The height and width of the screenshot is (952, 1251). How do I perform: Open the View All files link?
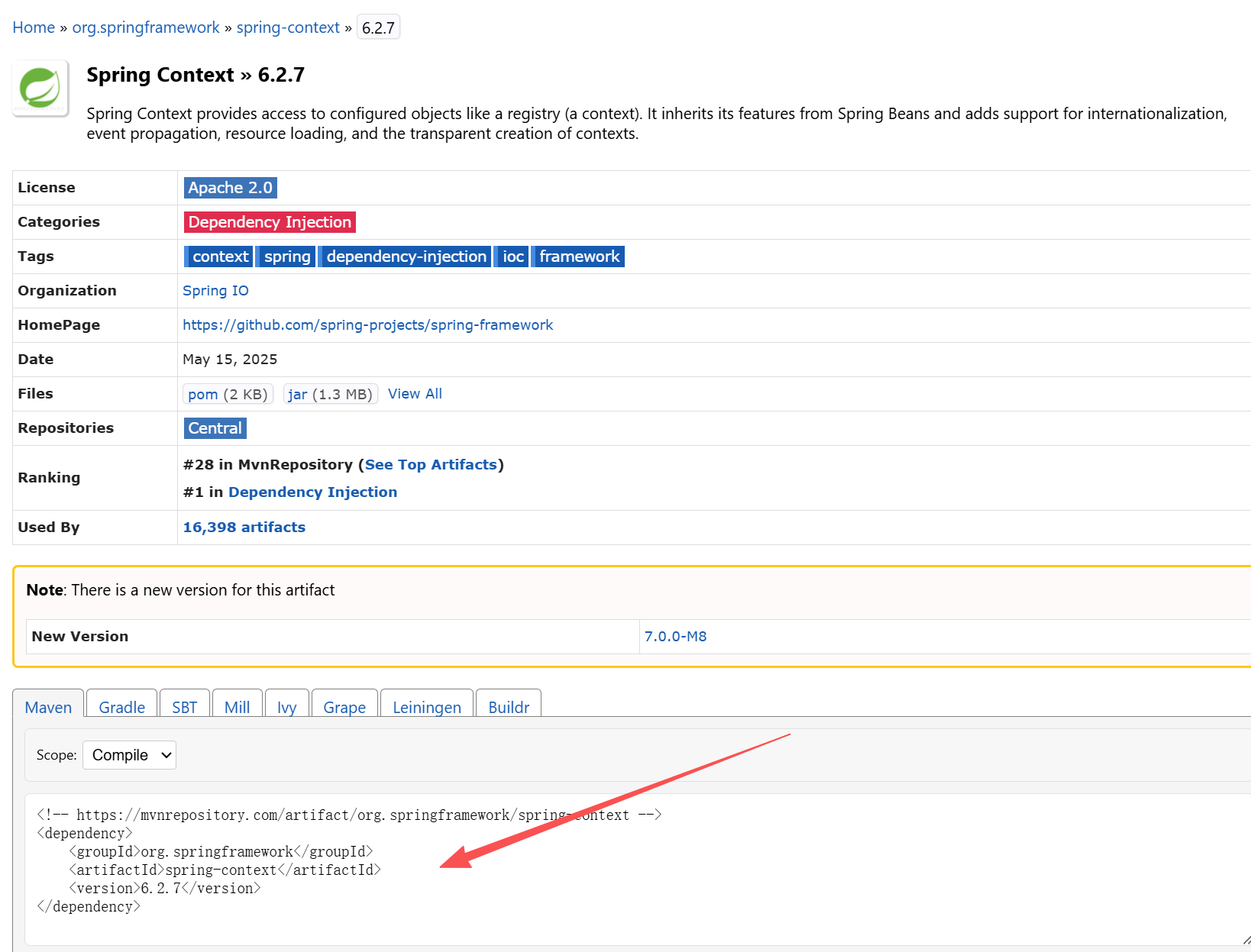click(415, 394)
